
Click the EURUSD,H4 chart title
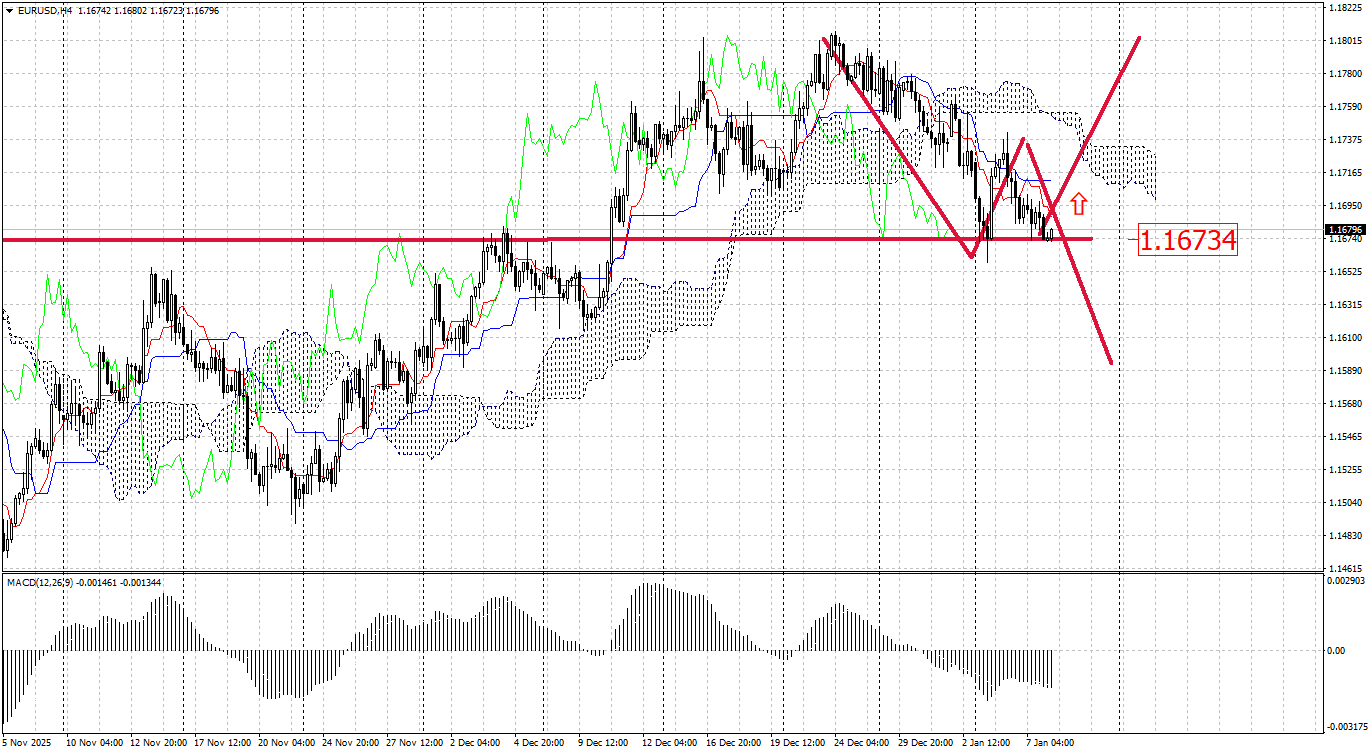[x=44, y=10]
